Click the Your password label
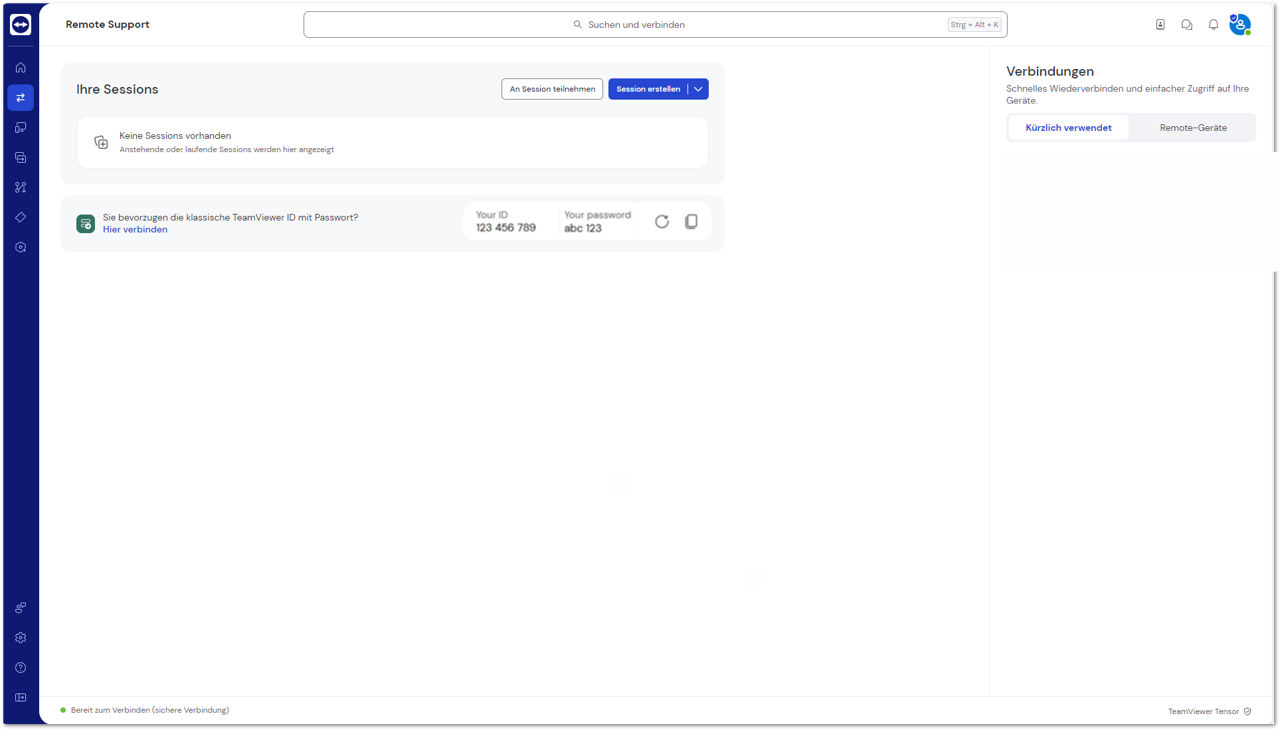Viewport: 1280px width, 731px height. (598, 215)
